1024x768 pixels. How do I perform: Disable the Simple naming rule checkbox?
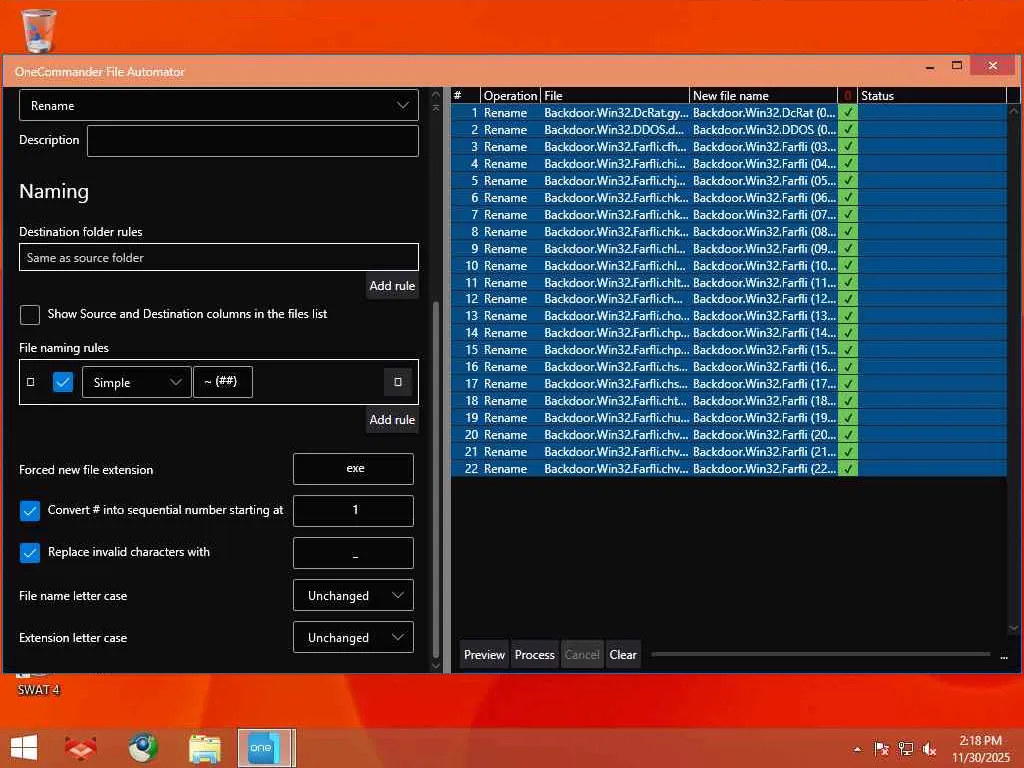coord(63,382)
